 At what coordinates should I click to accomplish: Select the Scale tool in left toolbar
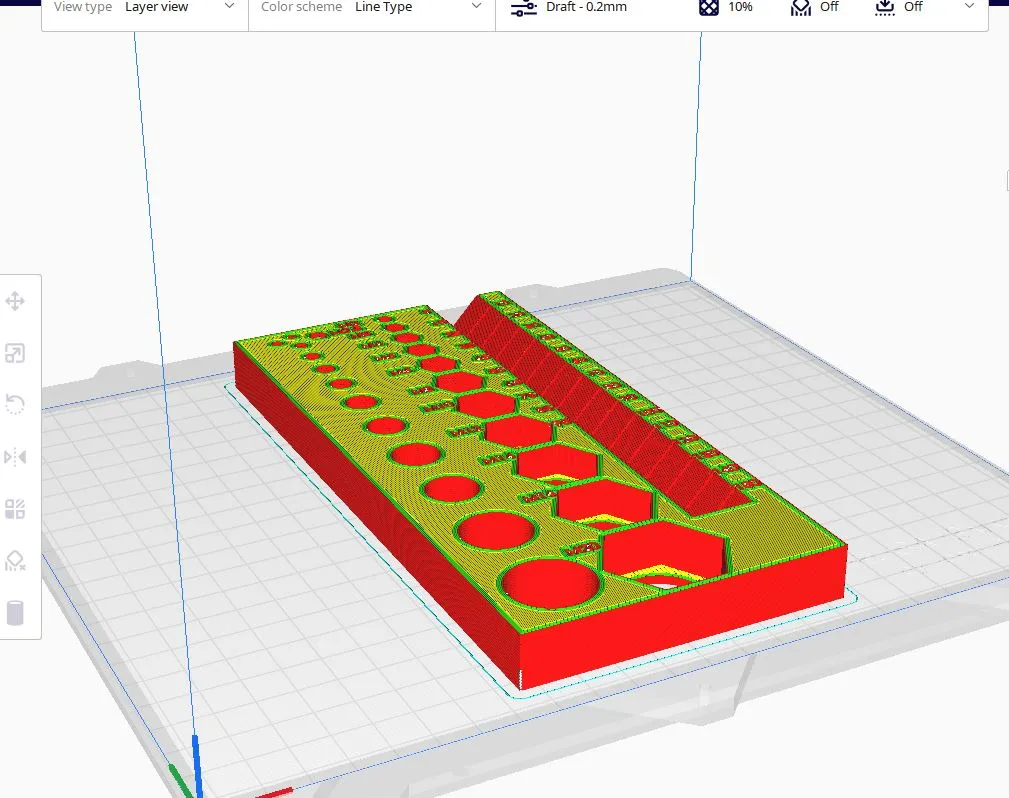point(15,353)
